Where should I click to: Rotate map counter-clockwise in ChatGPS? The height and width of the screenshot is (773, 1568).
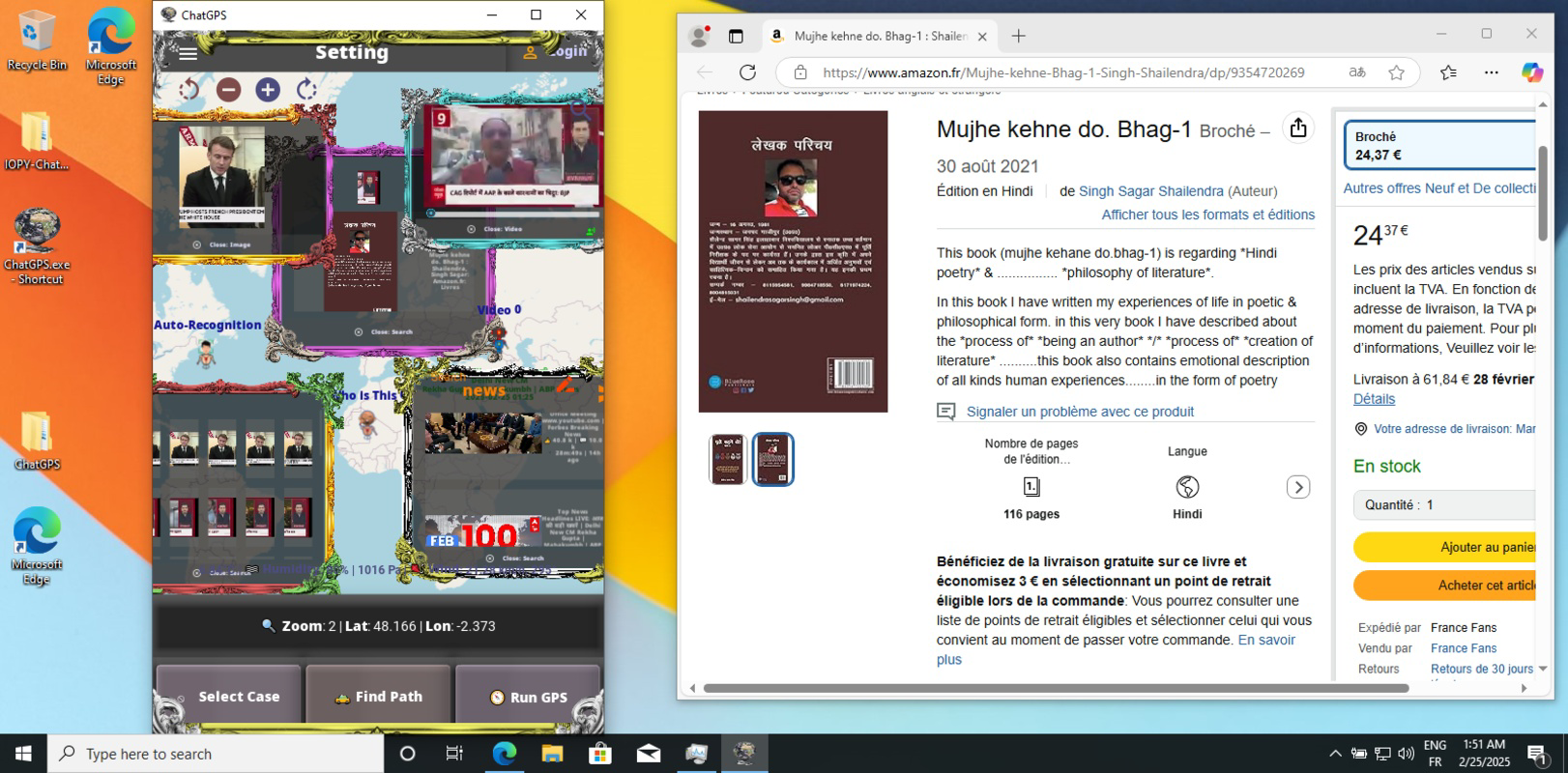189,90
